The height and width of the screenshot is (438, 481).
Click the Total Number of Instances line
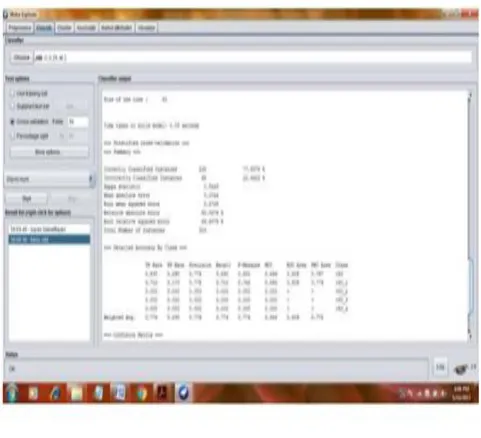[x=155, y=230]
